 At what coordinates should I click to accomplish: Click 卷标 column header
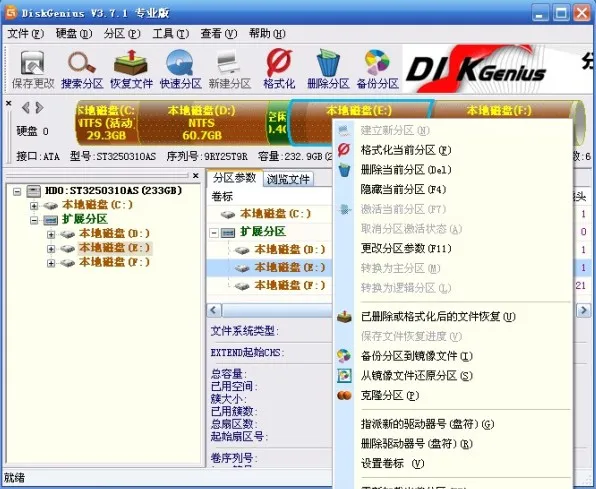(222, 197)
